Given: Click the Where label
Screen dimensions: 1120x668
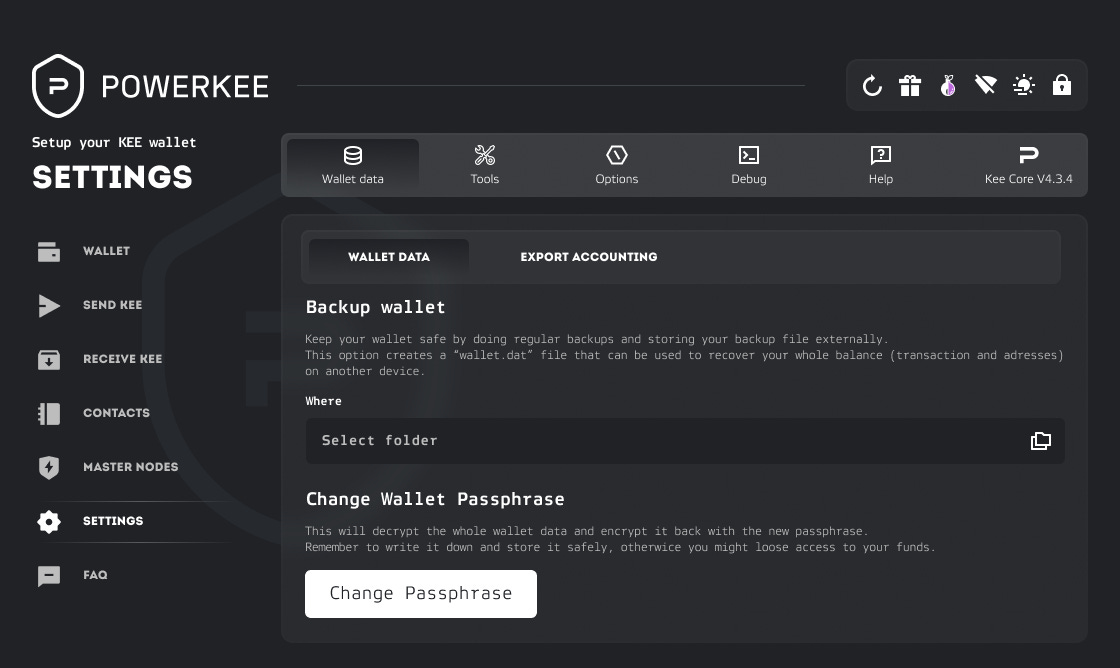Looking at the screenshot, I should (324, 402).
